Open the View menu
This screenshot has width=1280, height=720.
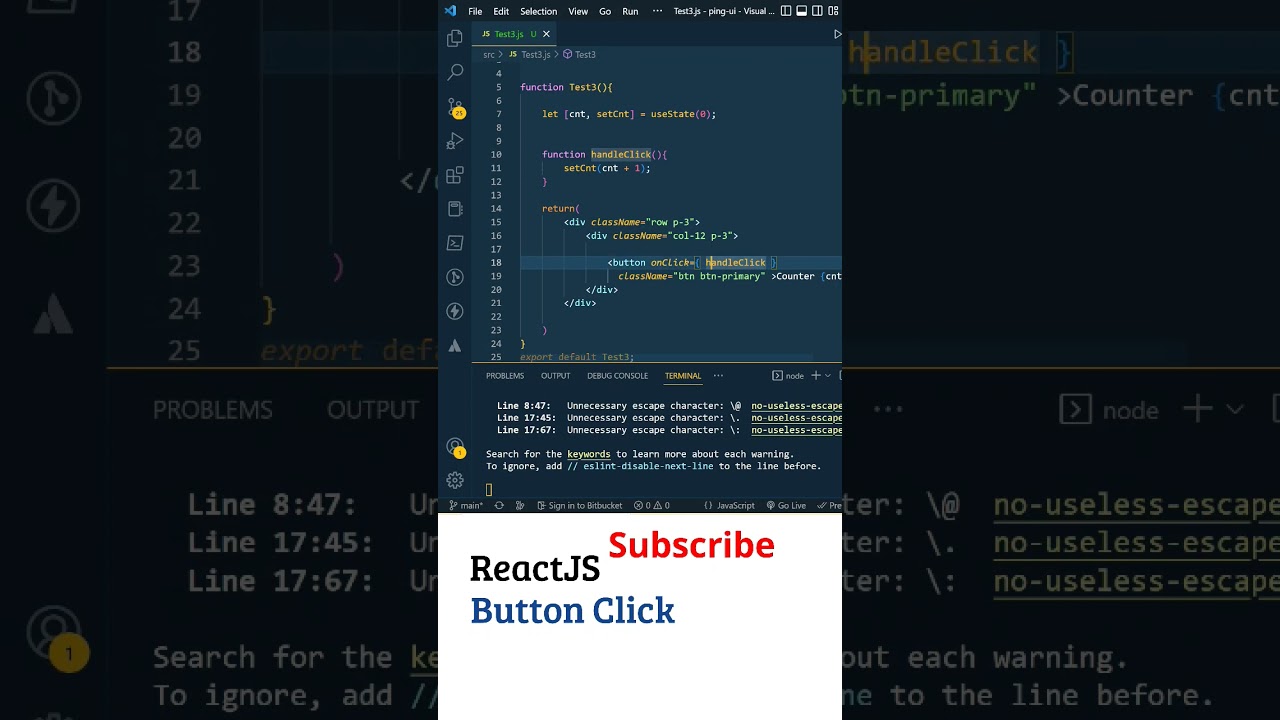pyautogui.click(x=578, y=11)
